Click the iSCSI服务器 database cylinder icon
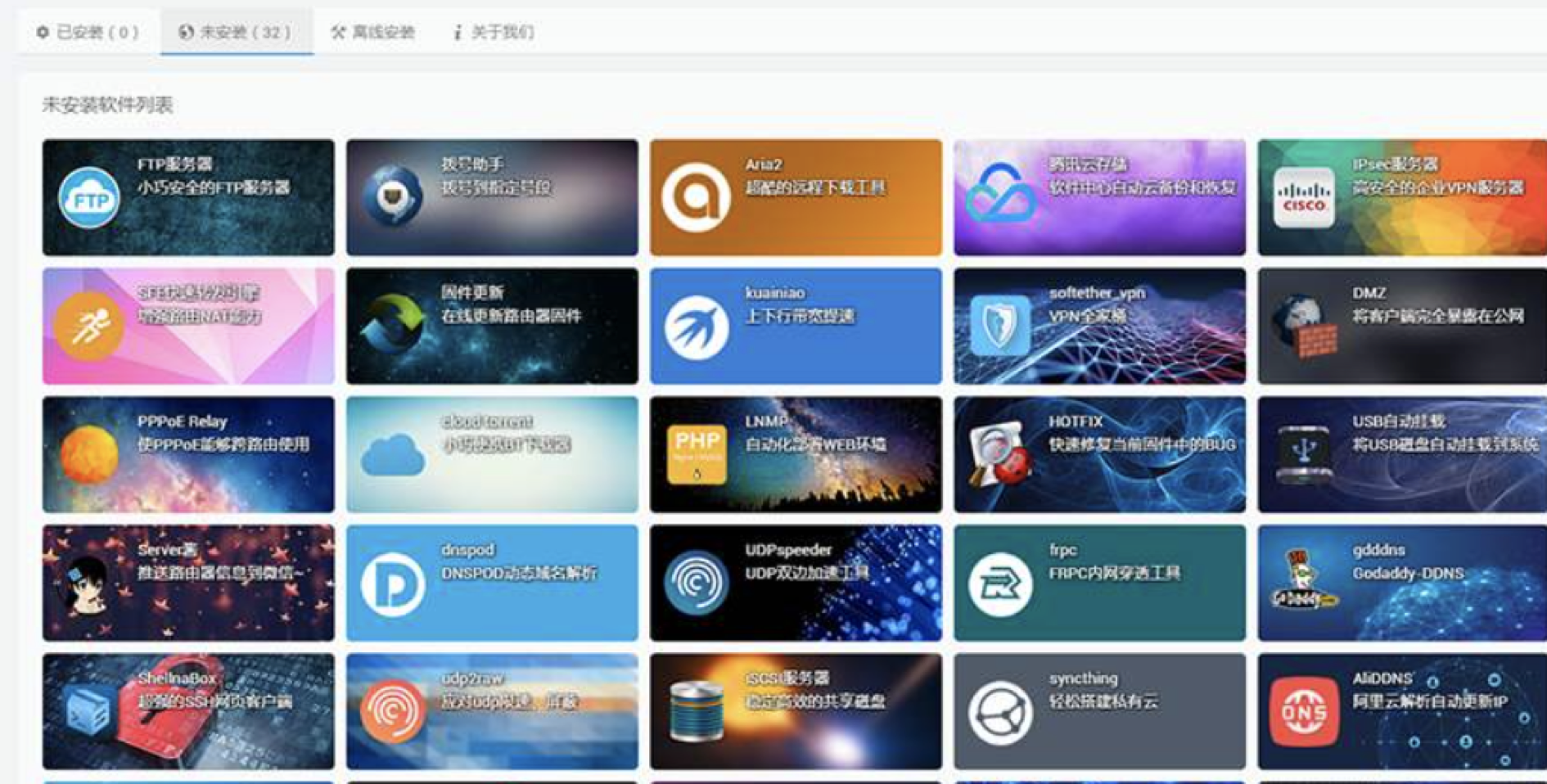Viewport: 1547px width, 784px height. pos(696,712)
